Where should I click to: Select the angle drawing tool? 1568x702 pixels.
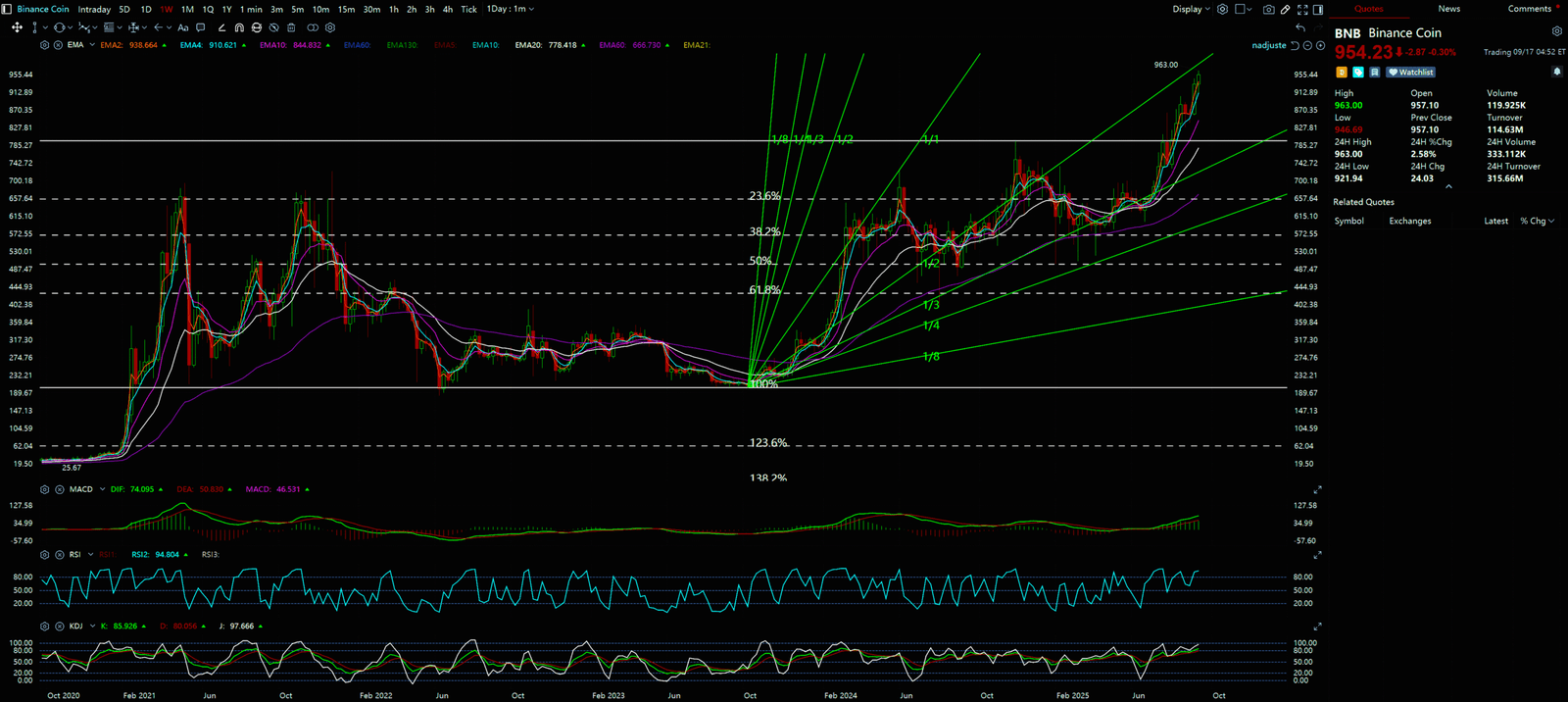click(221, 27)
